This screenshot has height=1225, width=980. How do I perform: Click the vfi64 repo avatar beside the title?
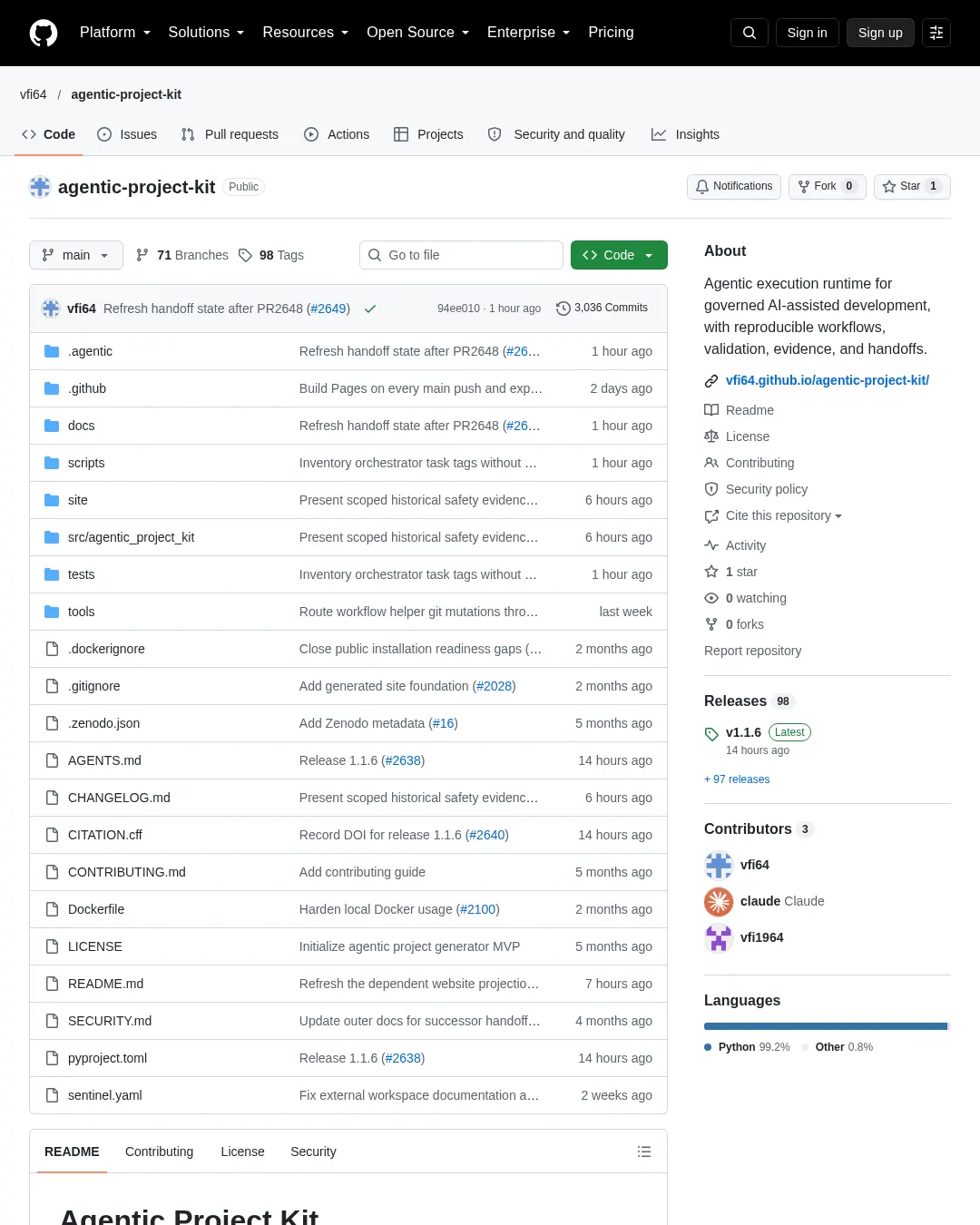(40, 187)
